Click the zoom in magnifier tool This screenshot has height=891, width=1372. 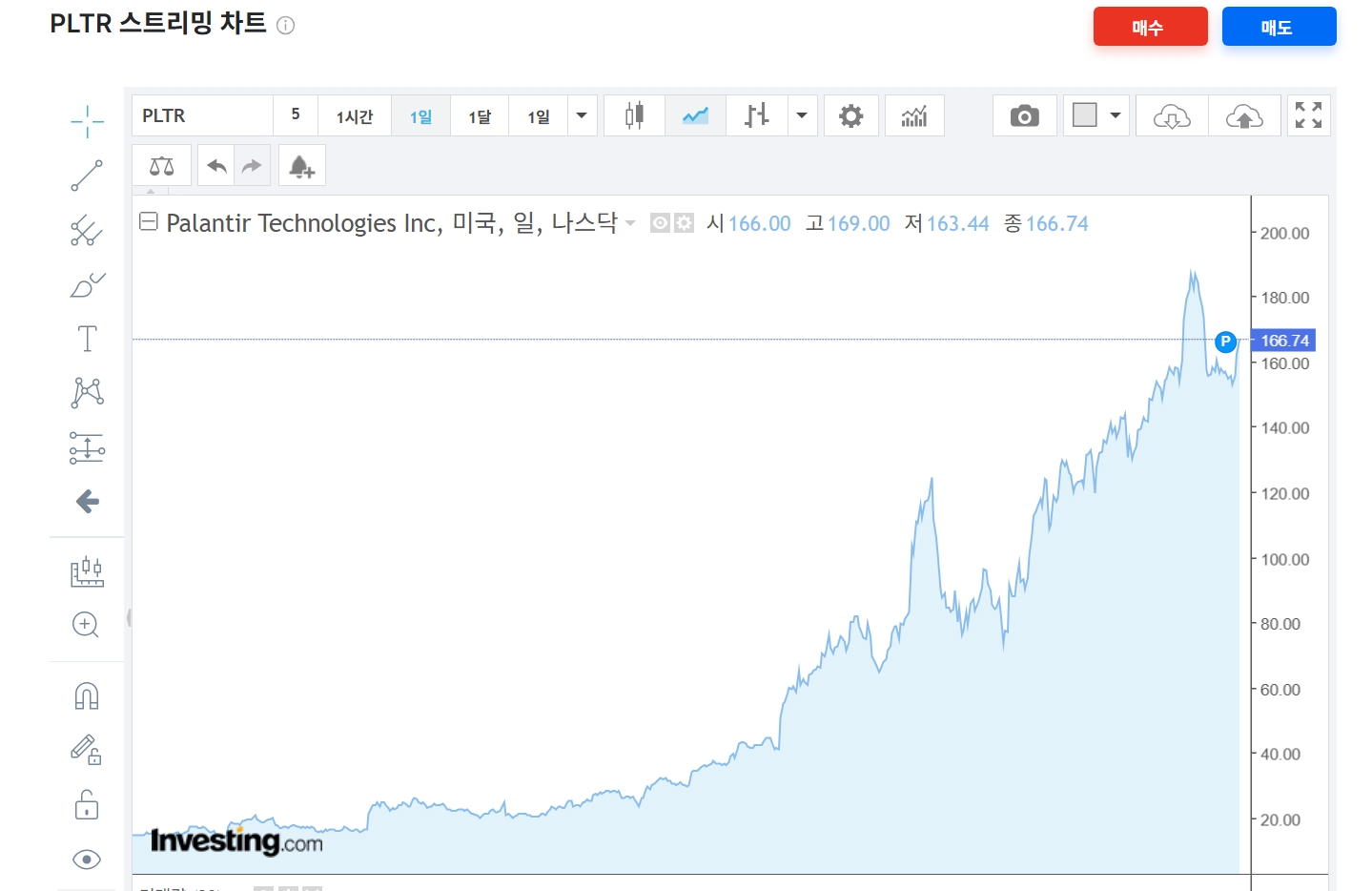86,625
